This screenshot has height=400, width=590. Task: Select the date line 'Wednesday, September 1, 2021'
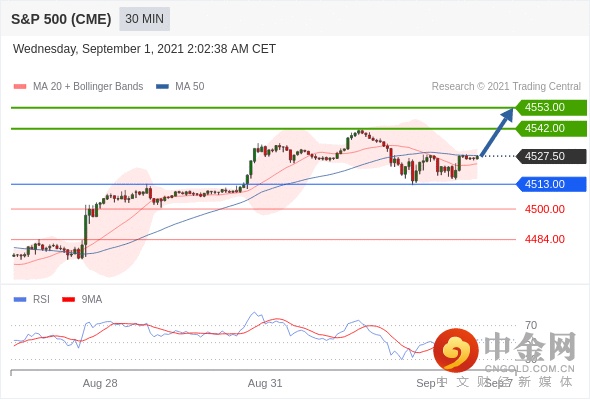(98, 49)
